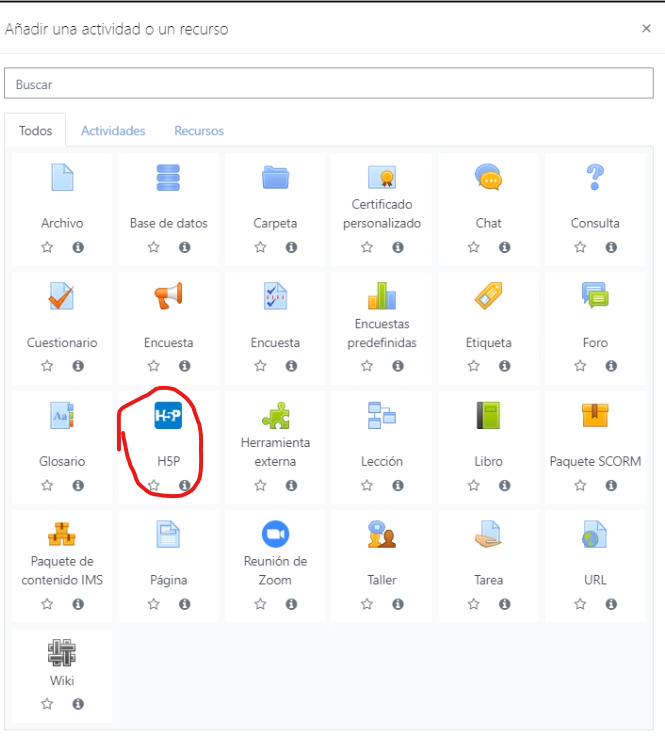The image size is (665, 739).
Task: Show information about Base de datos
Action: [185, 247]
